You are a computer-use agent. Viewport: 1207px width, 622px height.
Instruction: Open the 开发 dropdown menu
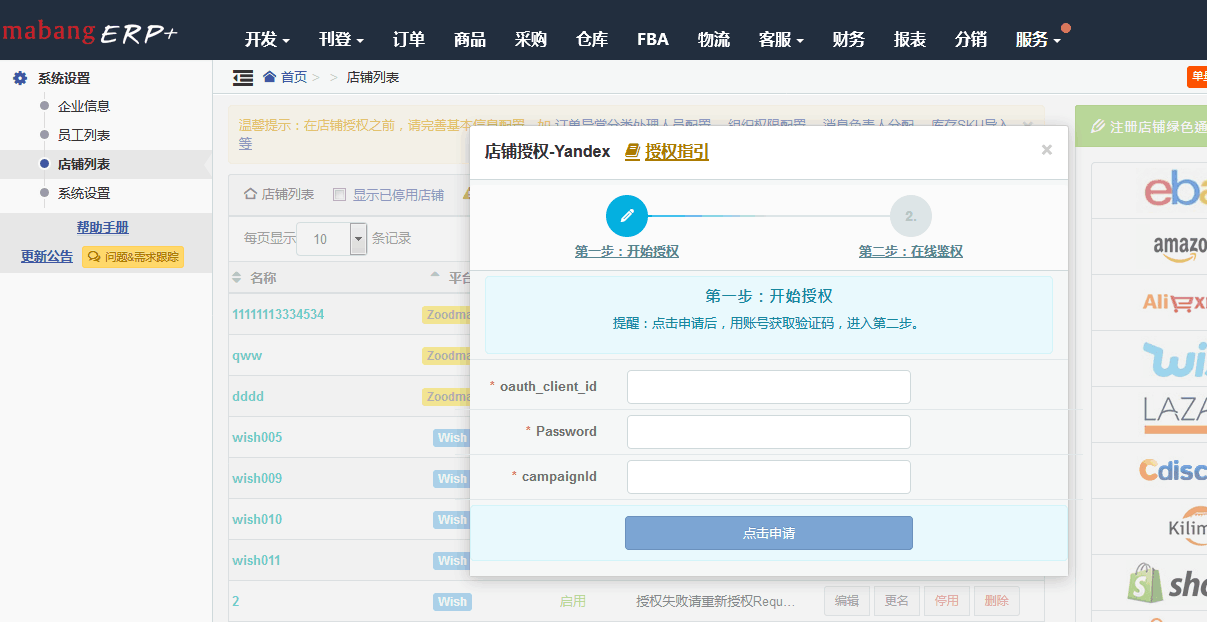tap(267, 40)
